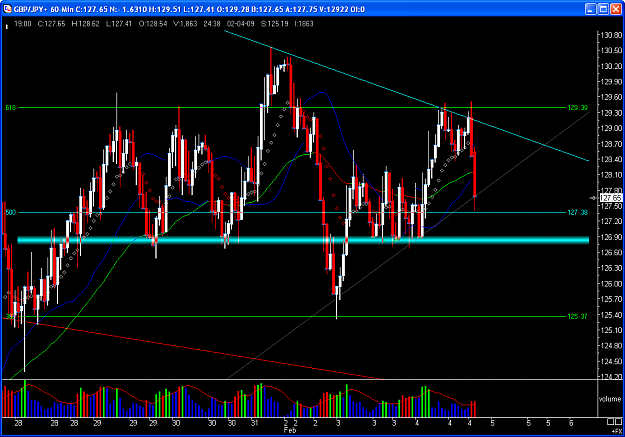Click the L:127.41 bar low readout

coord(118,24)
